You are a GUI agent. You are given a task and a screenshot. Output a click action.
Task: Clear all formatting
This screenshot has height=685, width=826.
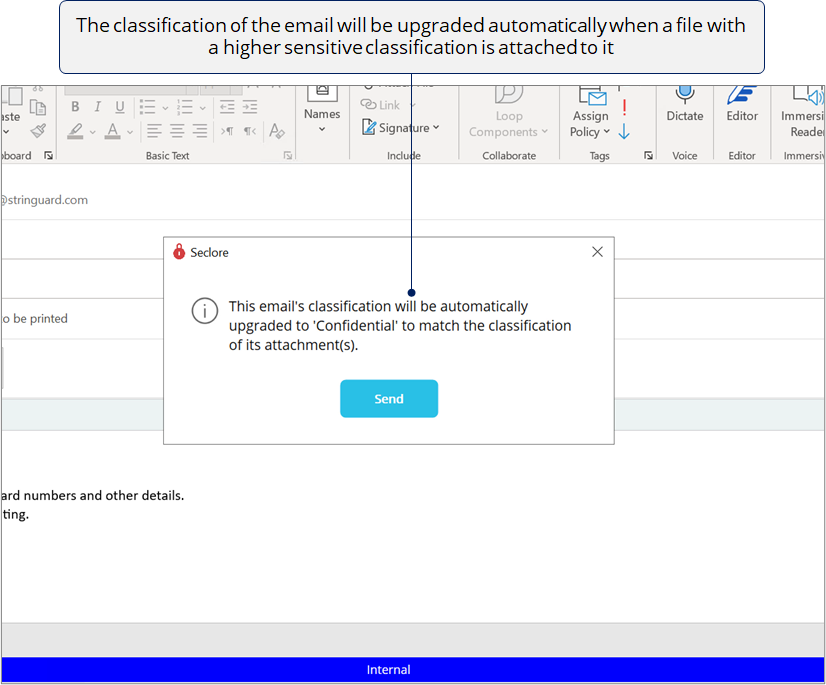tap(277, 131)
